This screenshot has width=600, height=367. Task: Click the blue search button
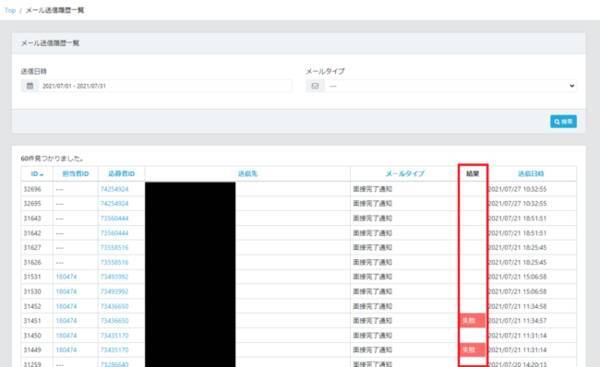click(563, 122)
